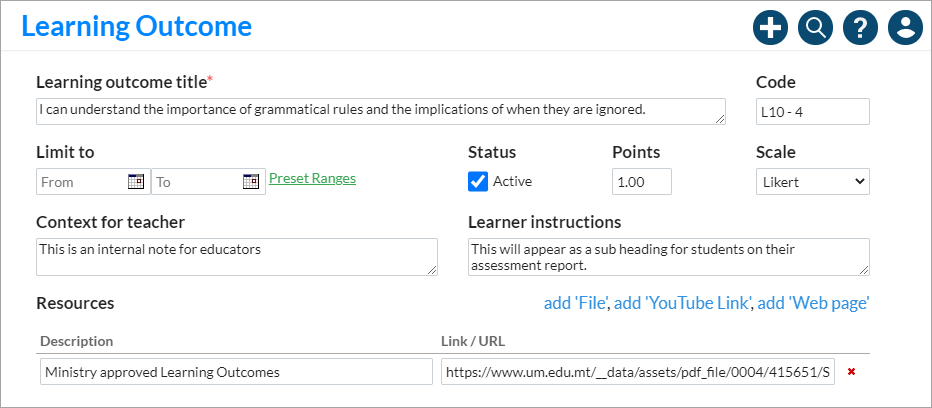Focus the Context for teacher textbox

pos(237,257)
